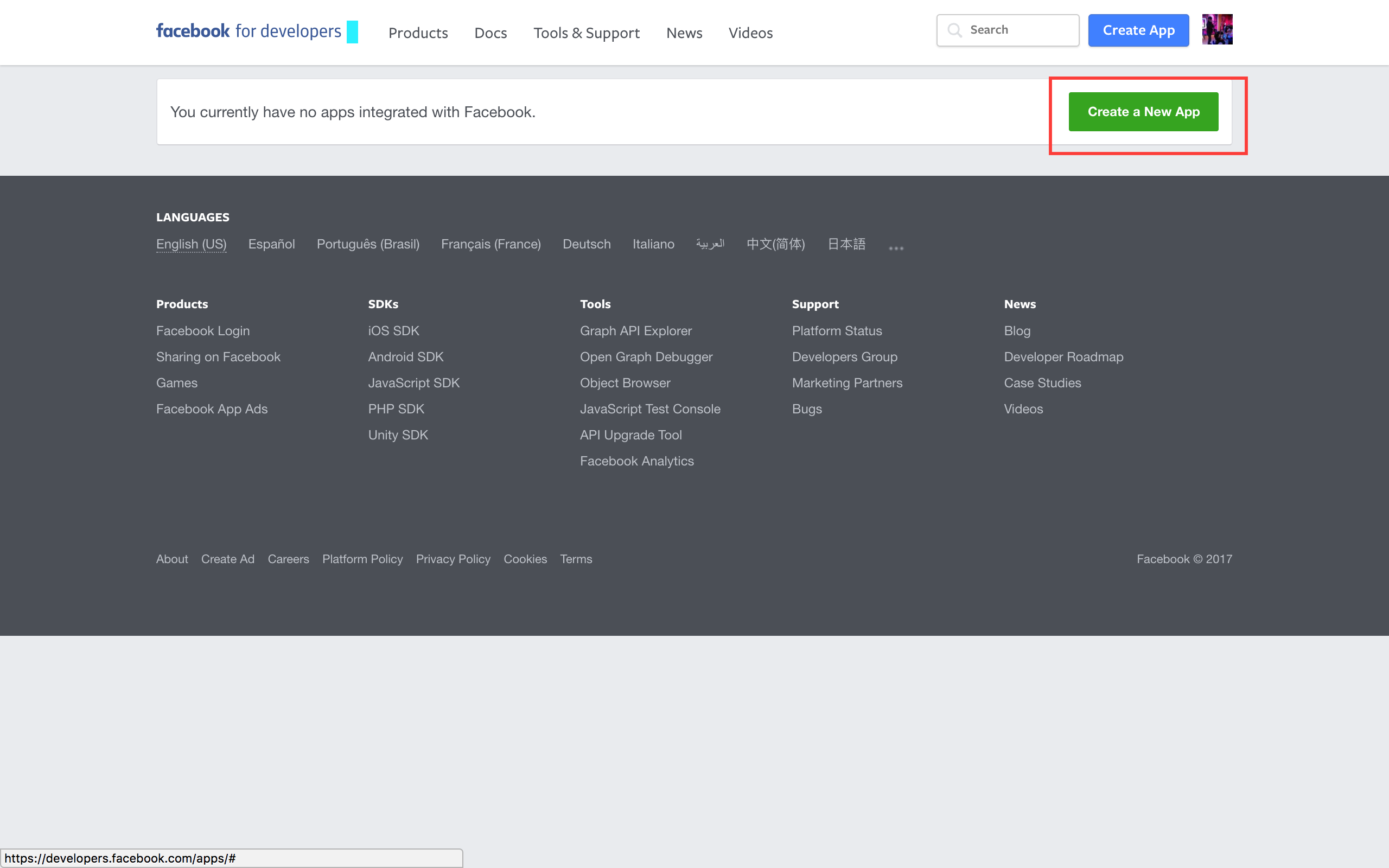
Task: Expand more languages with ellipsis
Action: pyautogui.click(x=895, y=248)
